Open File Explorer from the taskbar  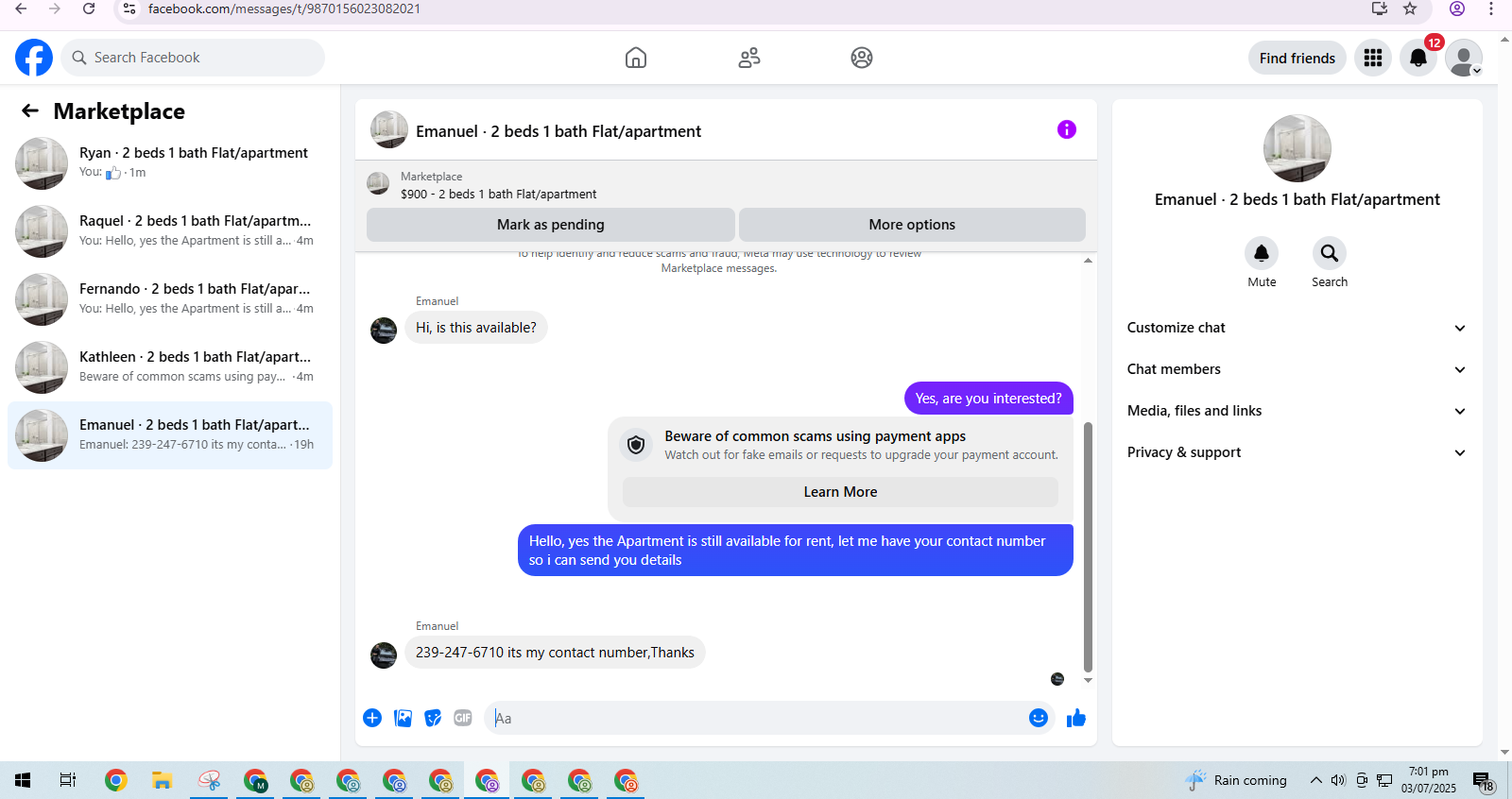pos(163,780)
